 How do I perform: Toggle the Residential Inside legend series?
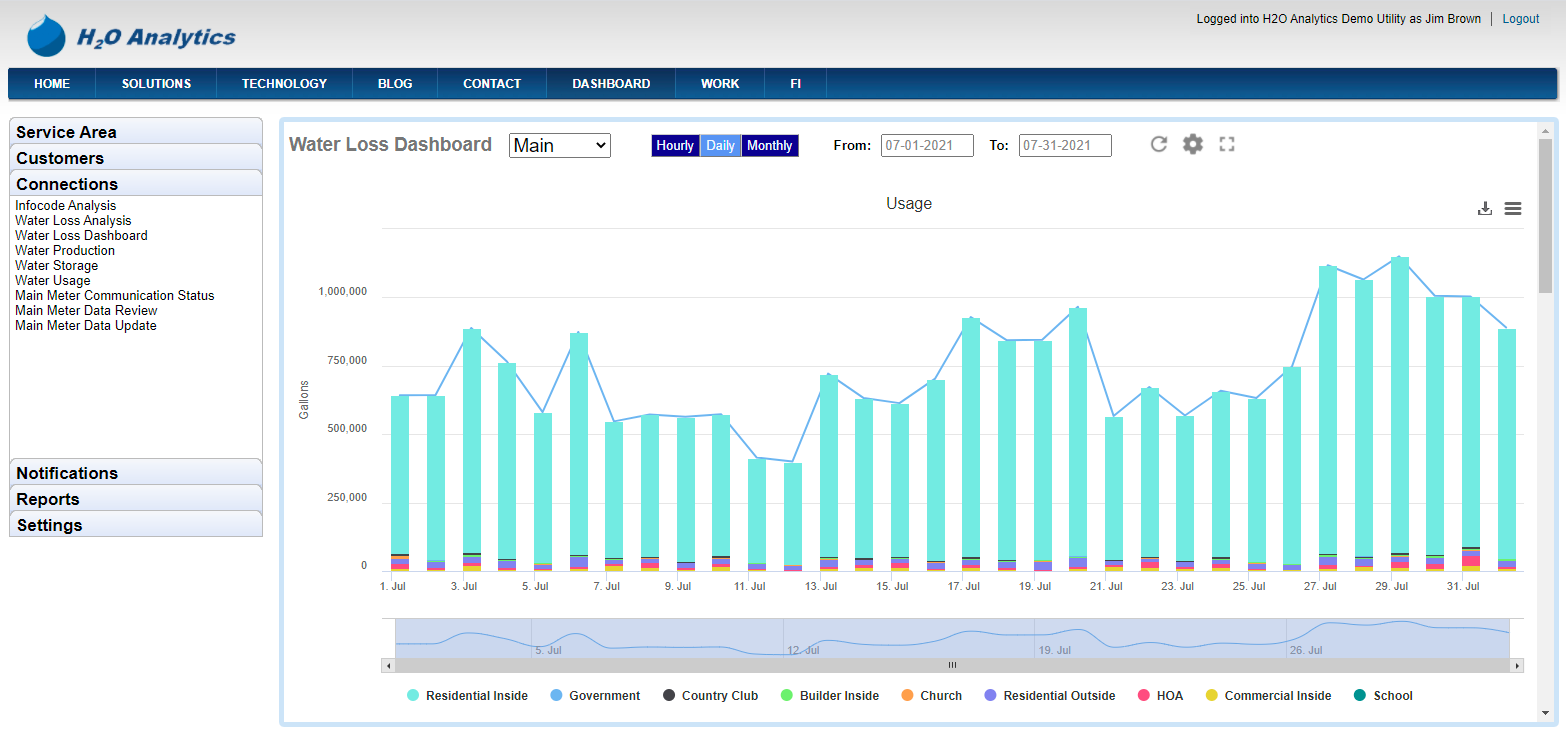(x=466, y=695)
